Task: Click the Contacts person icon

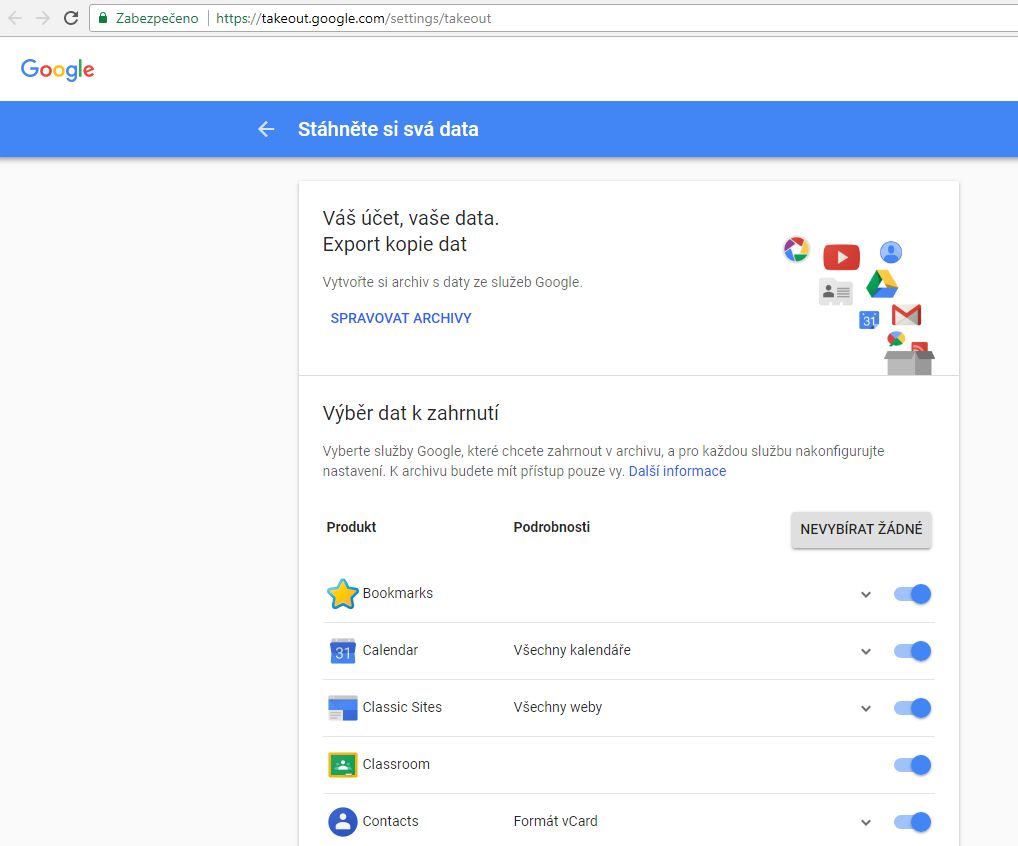Action: tap(343, 822)
